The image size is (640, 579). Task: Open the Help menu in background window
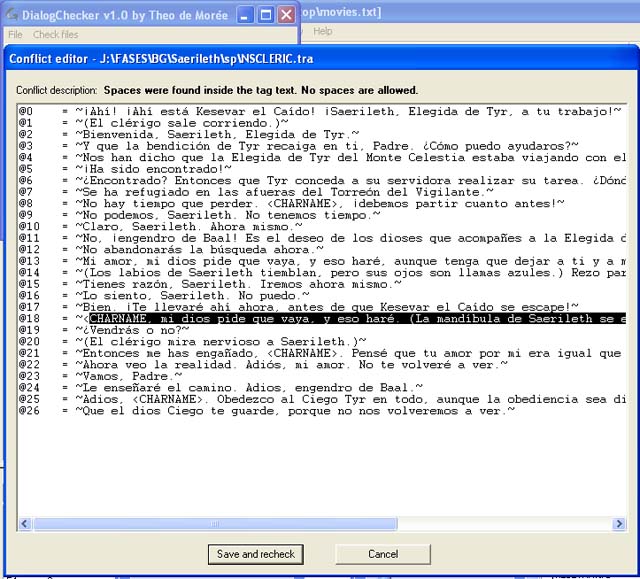point(323,32)
